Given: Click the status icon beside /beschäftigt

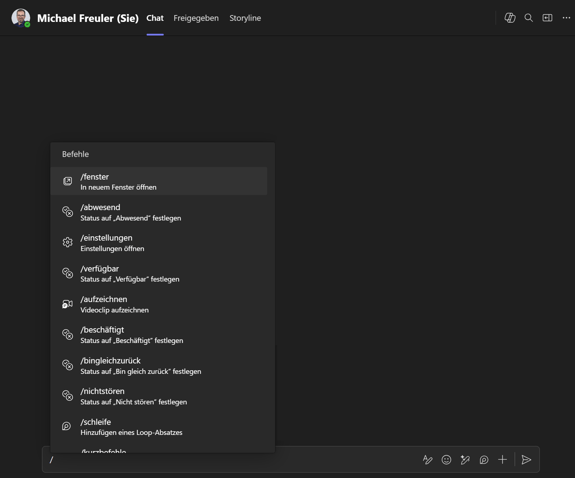Looking at the screenshot, I should pos(67,334).
